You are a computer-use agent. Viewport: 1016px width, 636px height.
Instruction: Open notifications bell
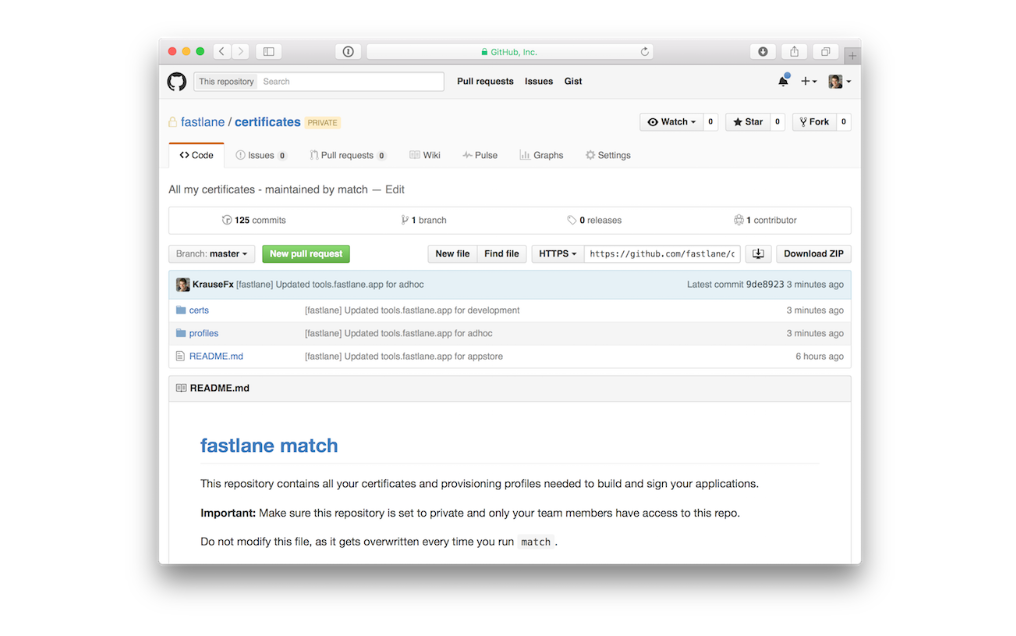(x=783, y=81)
